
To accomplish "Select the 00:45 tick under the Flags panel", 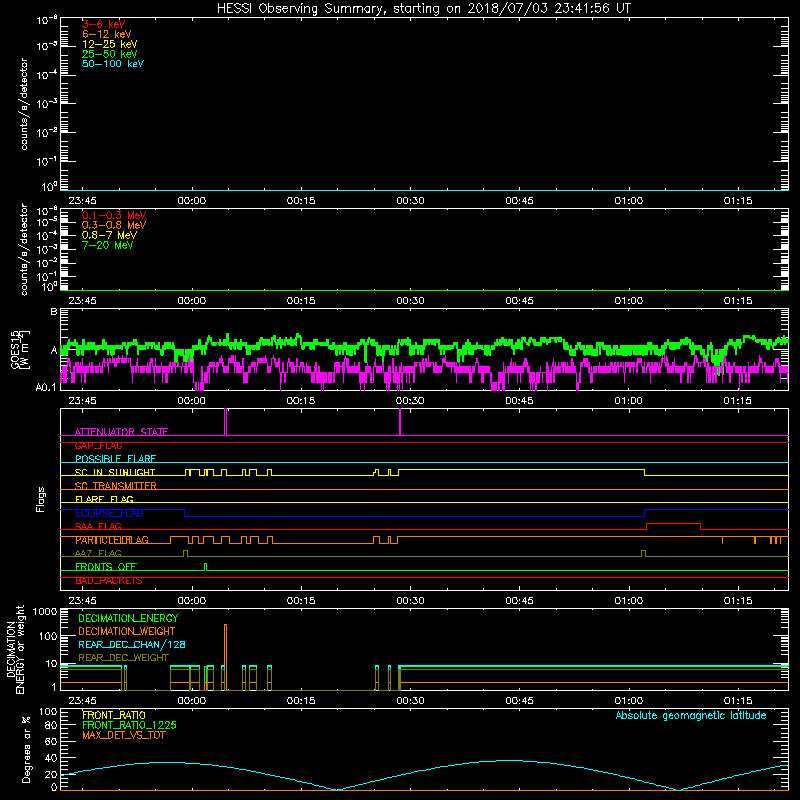I will click(x=519, y=601).
